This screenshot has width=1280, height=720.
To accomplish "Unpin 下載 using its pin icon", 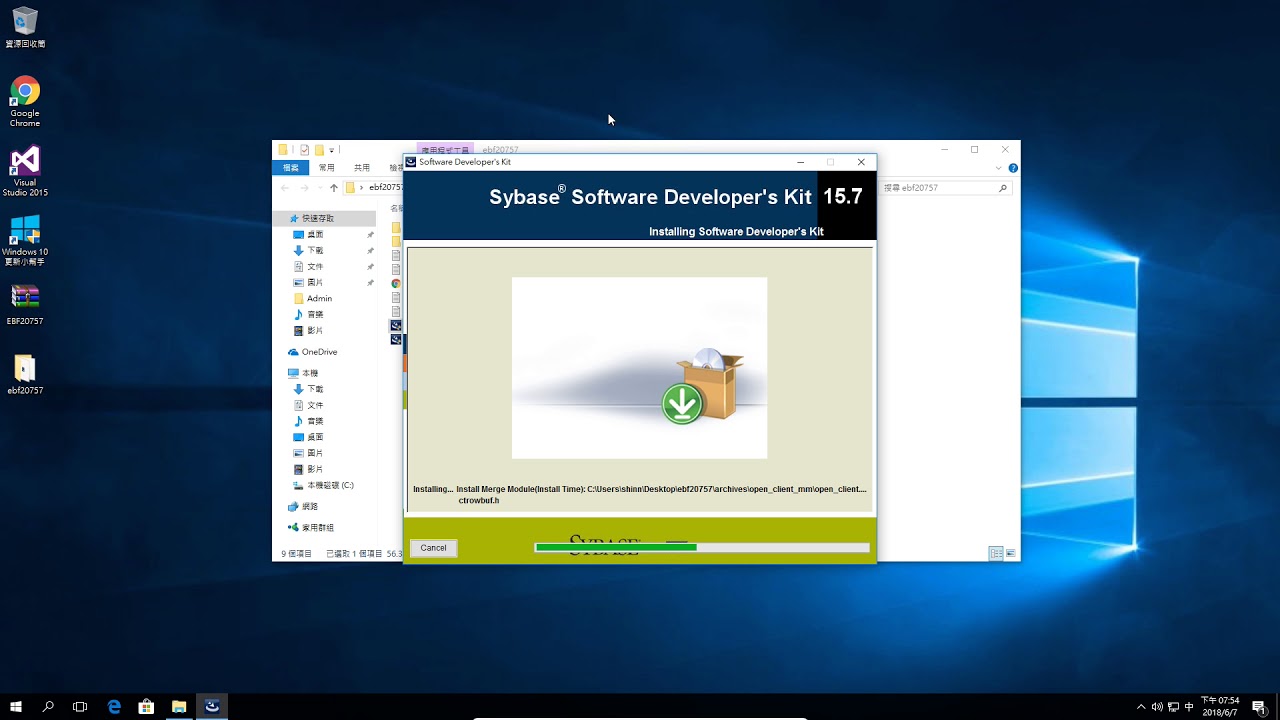I will (370, 250).
